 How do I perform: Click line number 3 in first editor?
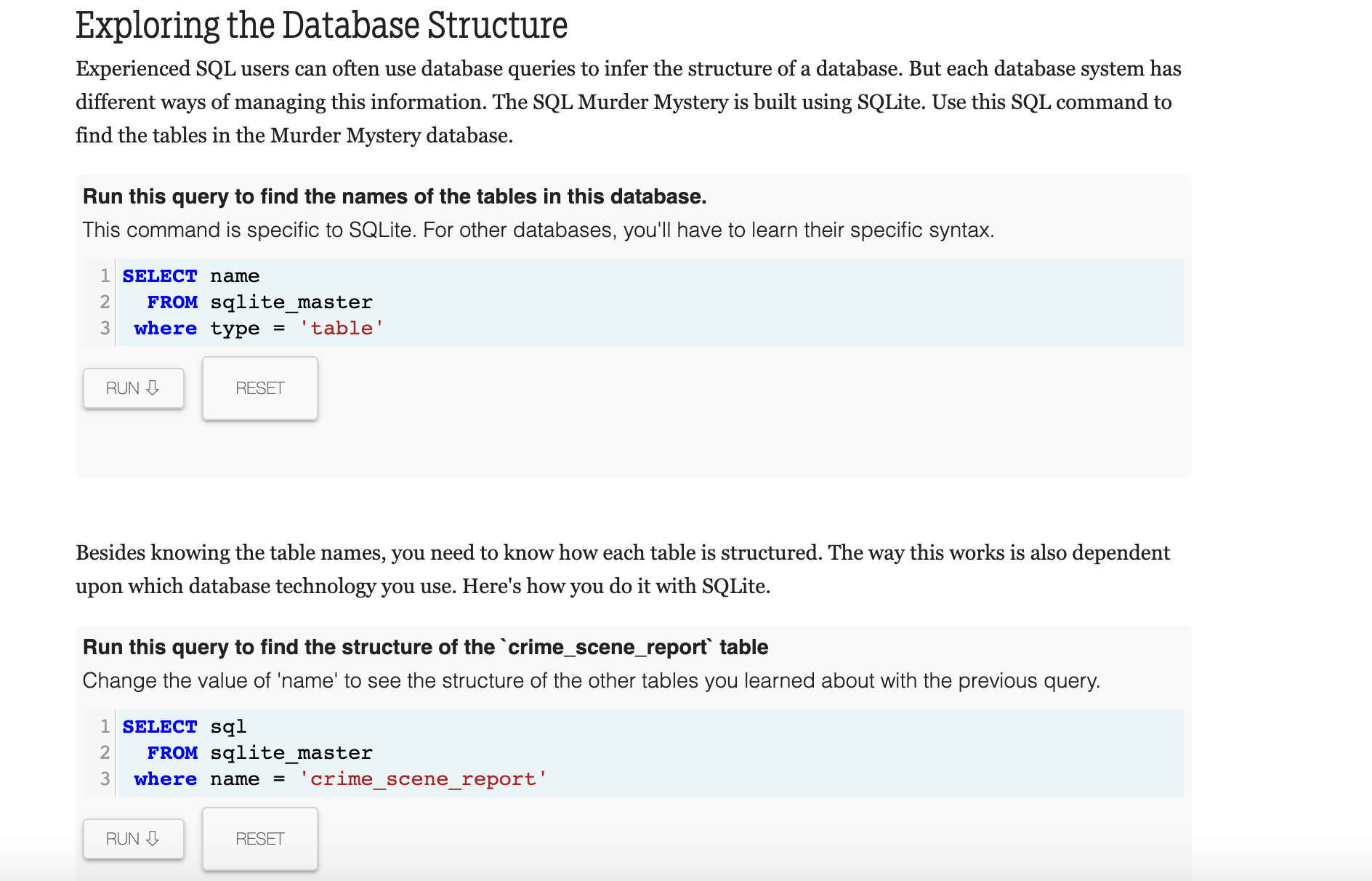point(105,329)
